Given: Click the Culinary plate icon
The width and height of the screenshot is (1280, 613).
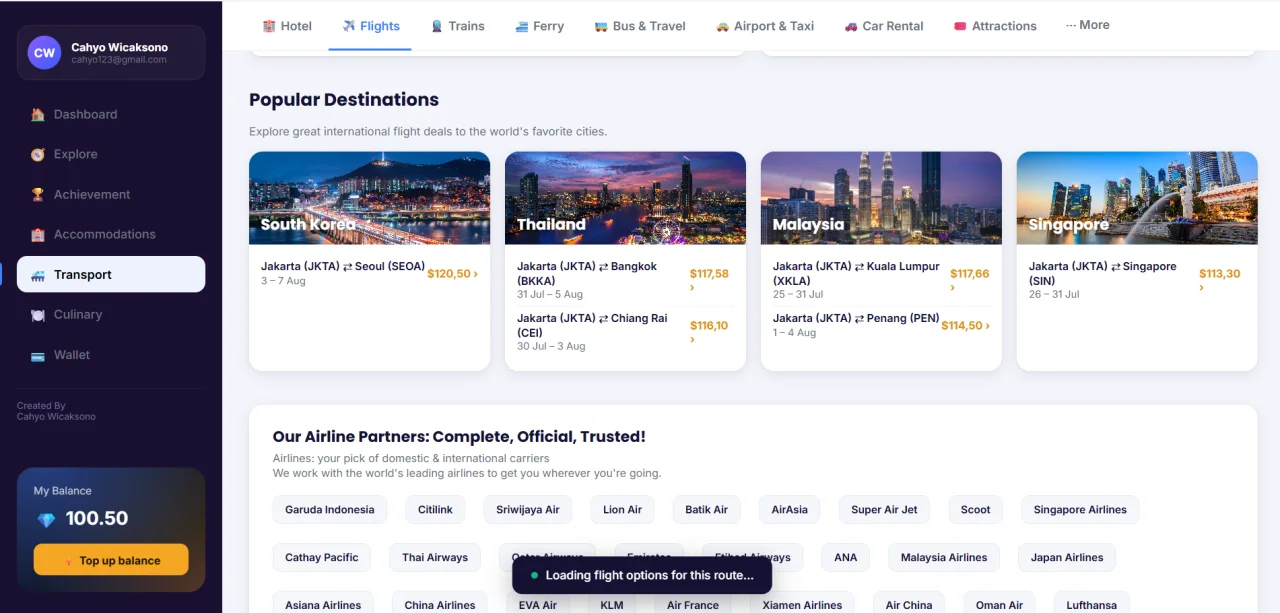Looking at the screenshot, I should tap(37, 314).
